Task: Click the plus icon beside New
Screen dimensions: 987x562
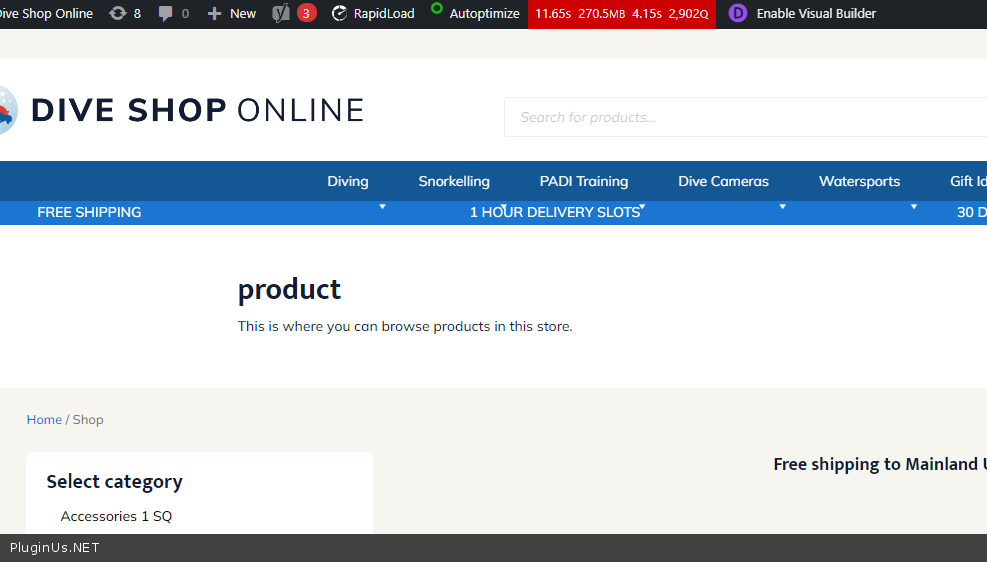Action: [214, 14]
